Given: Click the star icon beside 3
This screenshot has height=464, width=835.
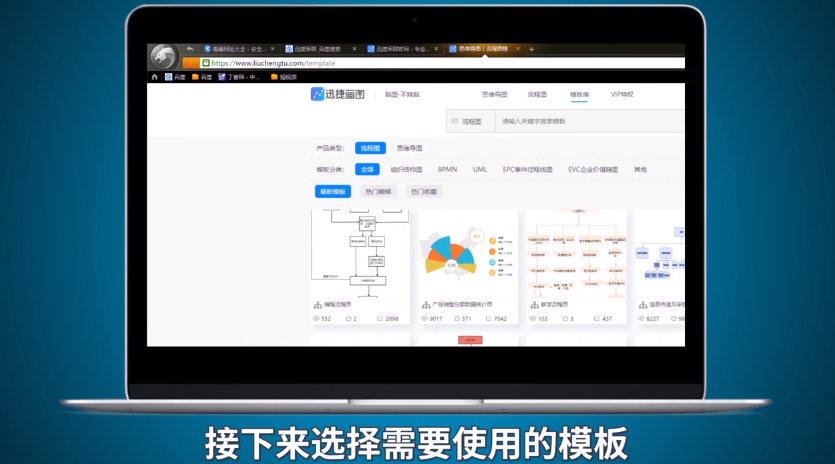Looking at the screenshot, I should coord(566,319).
